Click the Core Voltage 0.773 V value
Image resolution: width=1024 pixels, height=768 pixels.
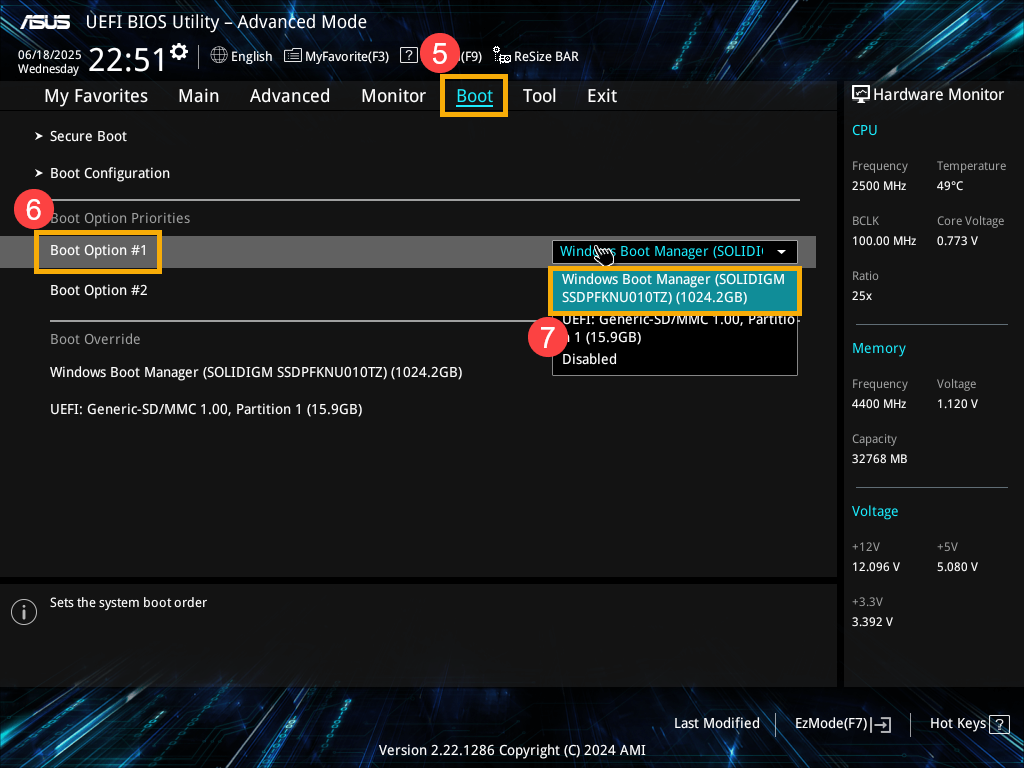pyautogui.click(x=957, y=241)
